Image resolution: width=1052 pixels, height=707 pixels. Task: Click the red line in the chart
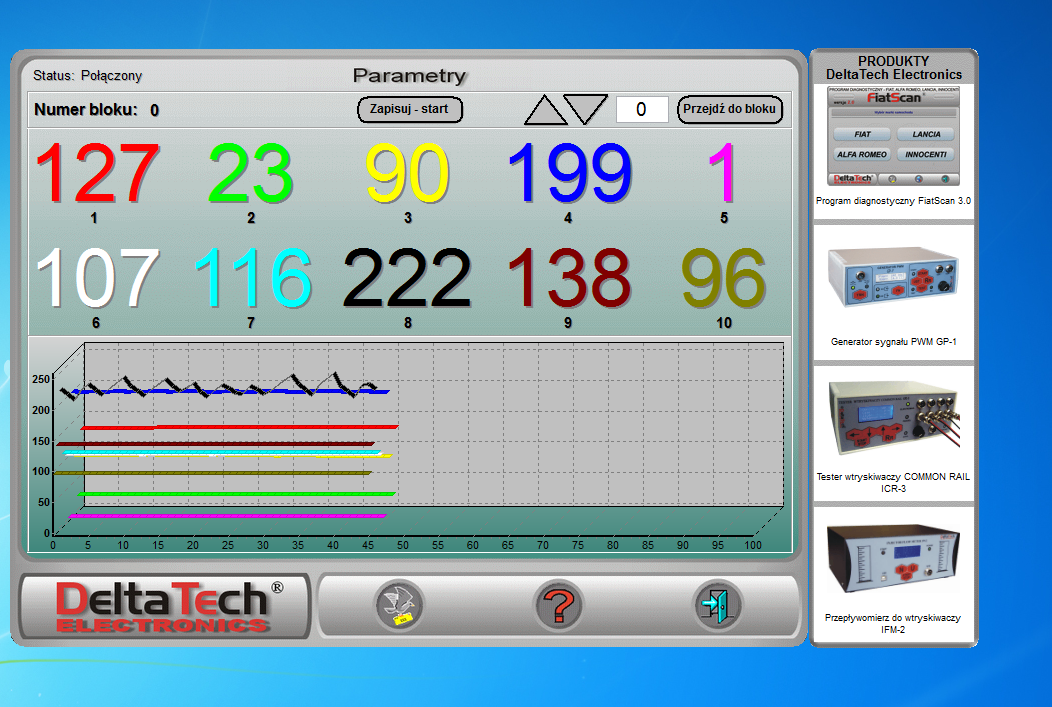(x=239, y=427)
